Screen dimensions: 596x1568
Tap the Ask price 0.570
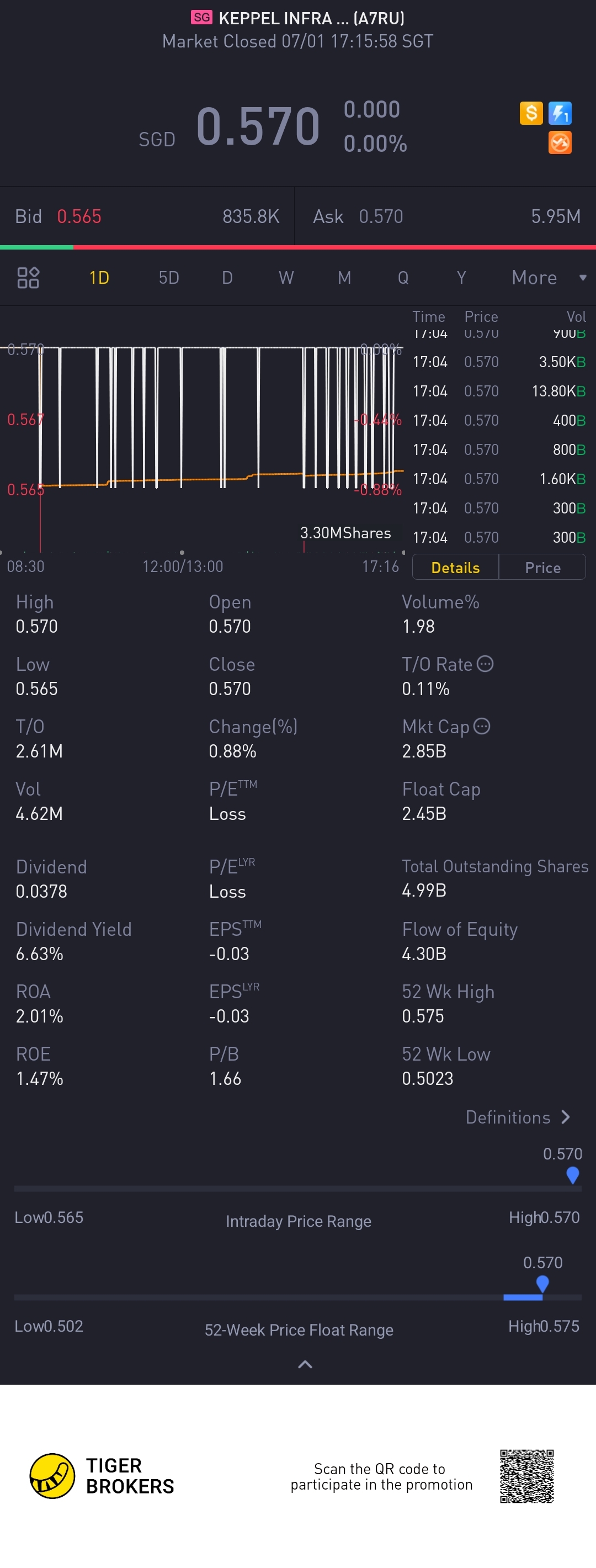click(381, 216)
